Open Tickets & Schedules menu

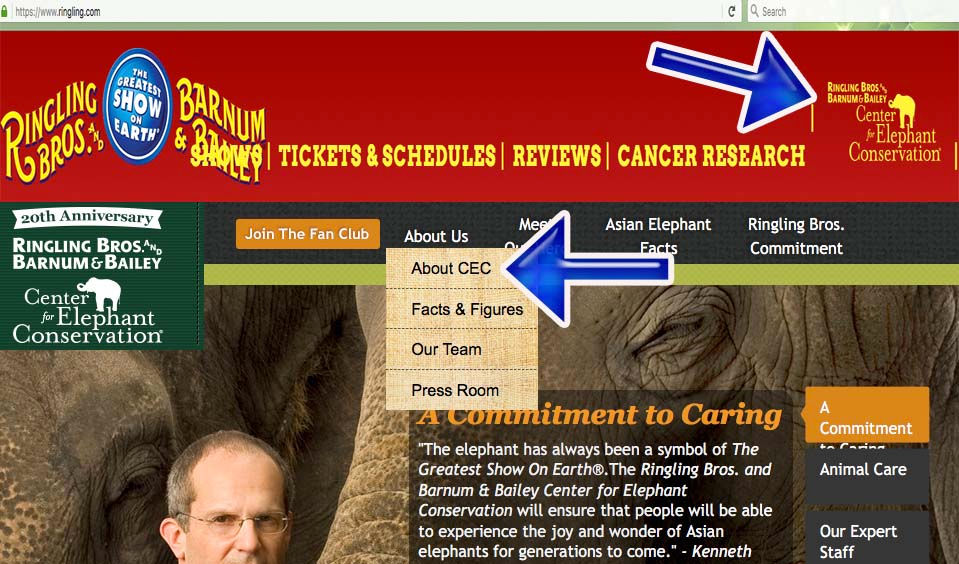(x=387, y=156)
